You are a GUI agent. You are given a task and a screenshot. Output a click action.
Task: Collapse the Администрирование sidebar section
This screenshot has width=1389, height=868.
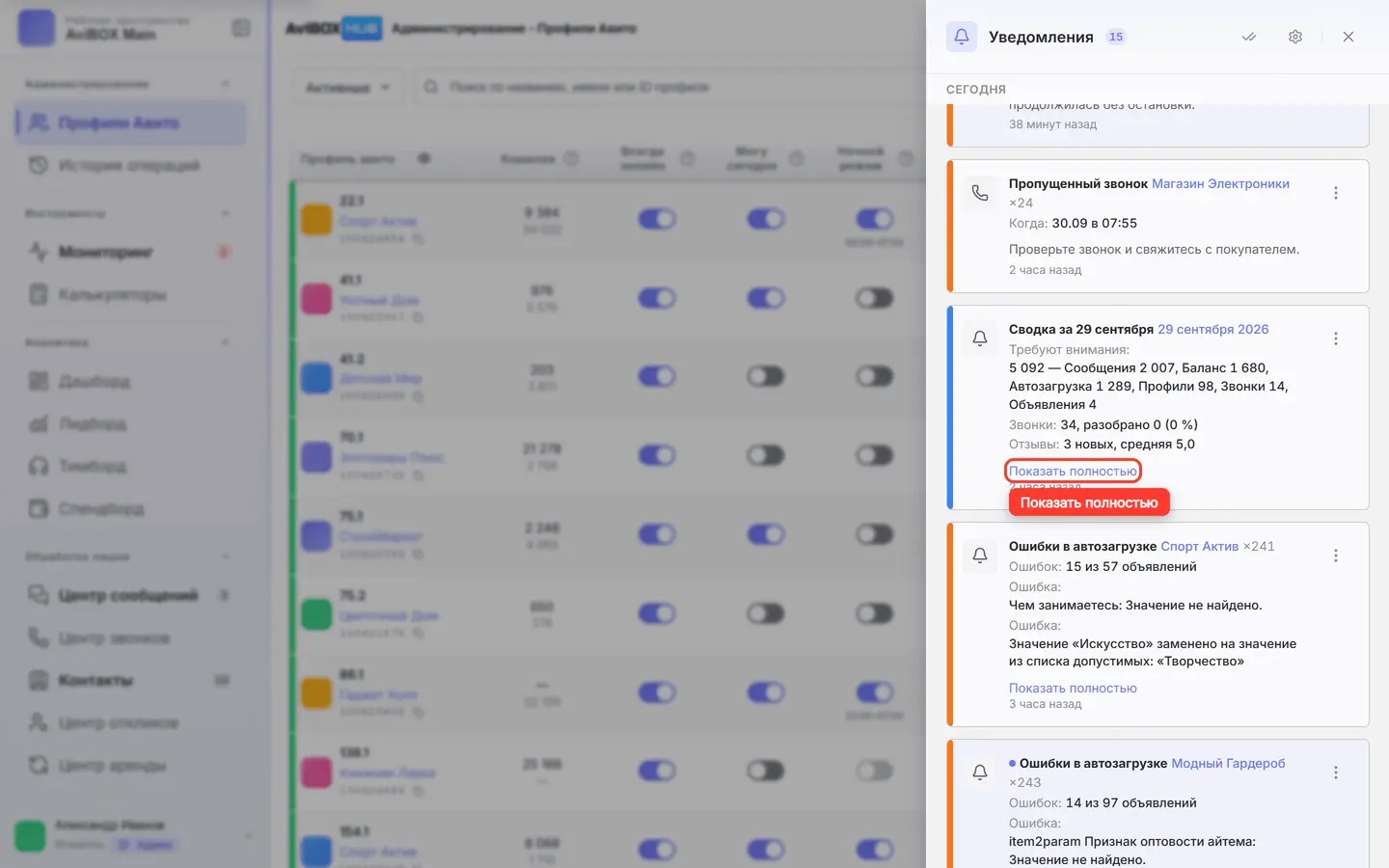[x=226, y=84]
